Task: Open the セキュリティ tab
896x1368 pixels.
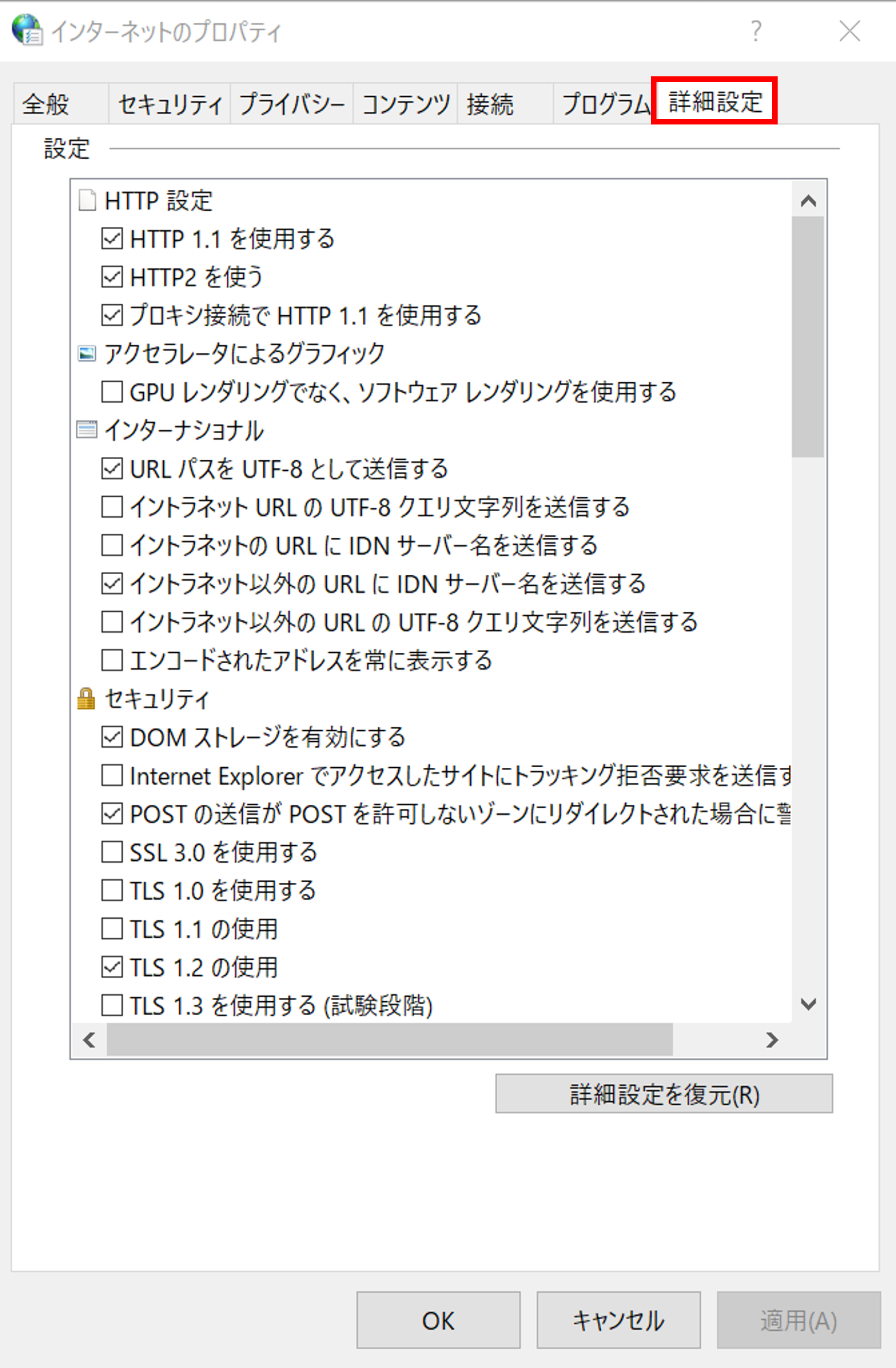Action: [170, 104]
